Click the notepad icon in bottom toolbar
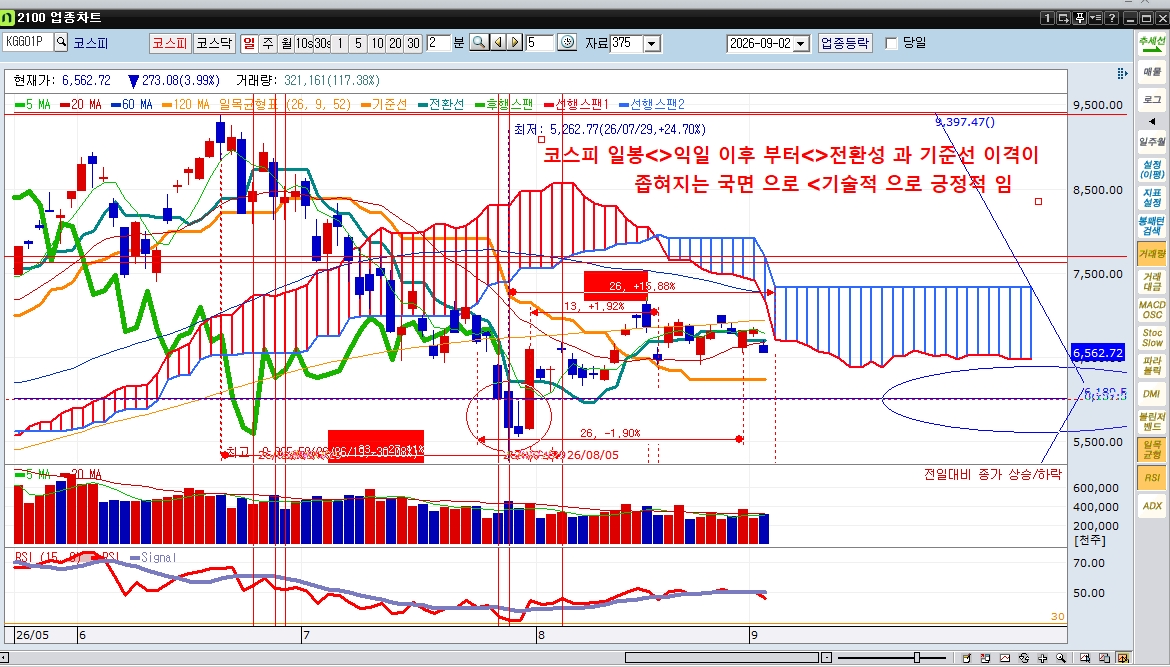Screen dimensions: 1170x667 (966, 658)
